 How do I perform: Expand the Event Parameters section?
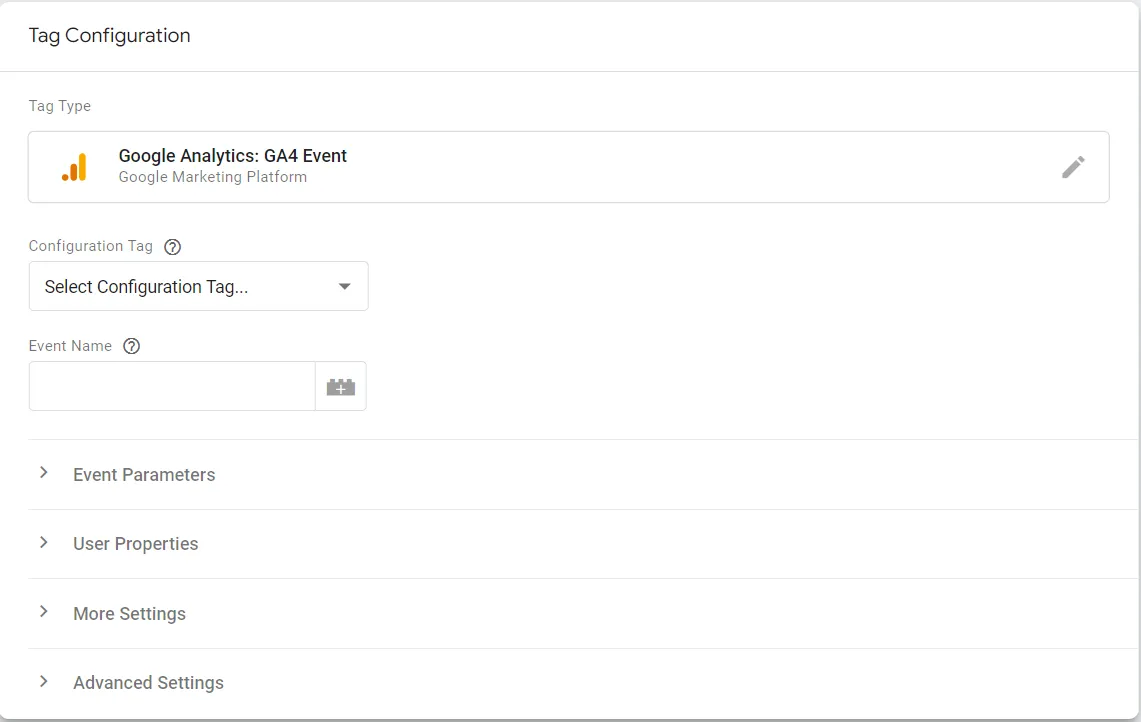[143, 474]
